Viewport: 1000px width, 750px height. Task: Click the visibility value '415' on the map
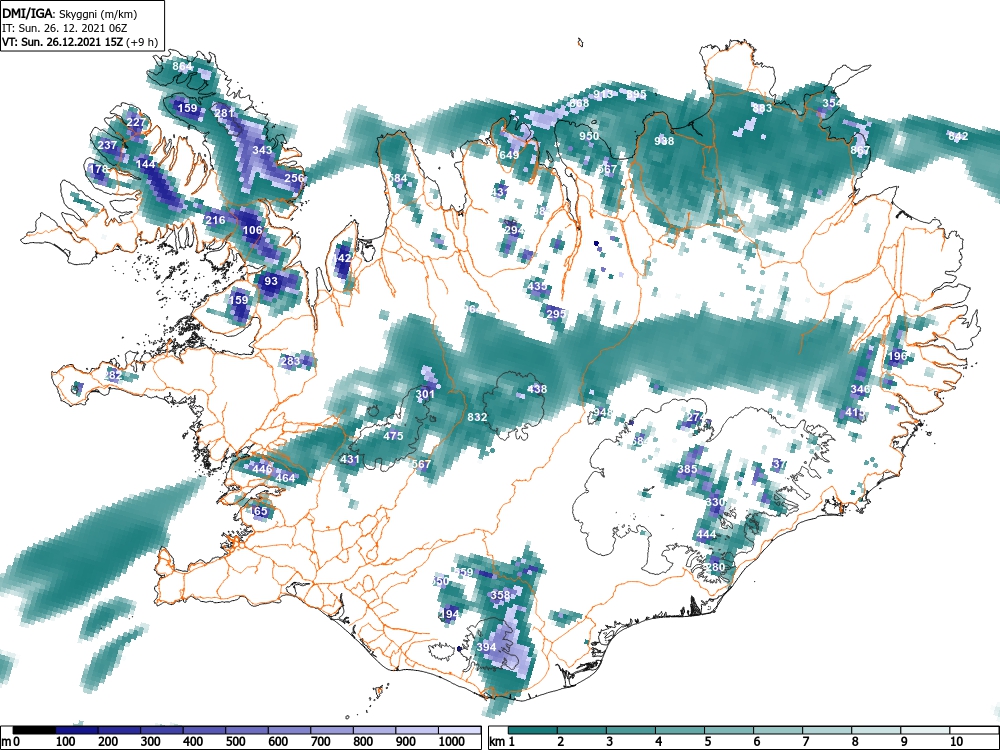[x=855, y=413]
